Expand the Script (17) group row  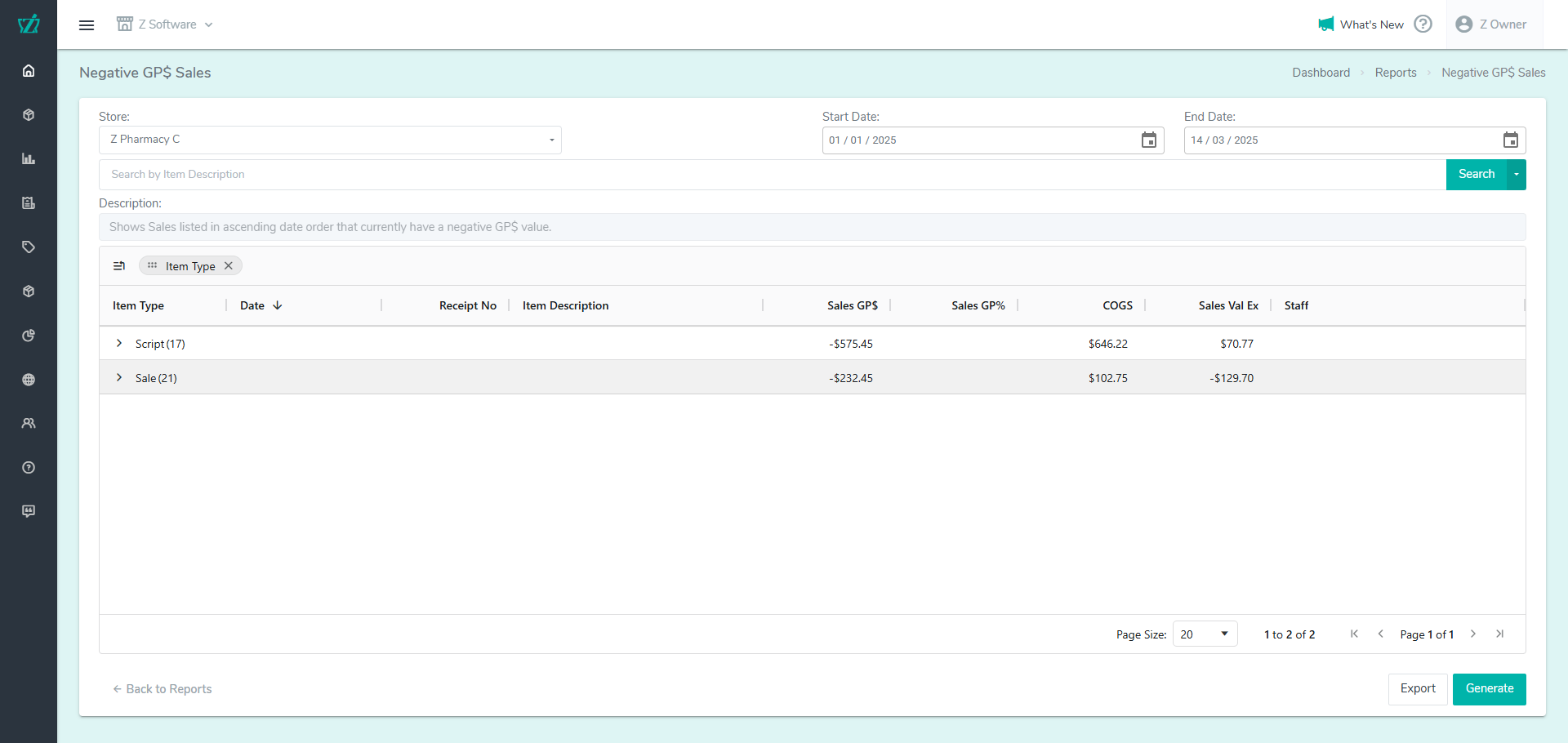(x=119, y=344)
